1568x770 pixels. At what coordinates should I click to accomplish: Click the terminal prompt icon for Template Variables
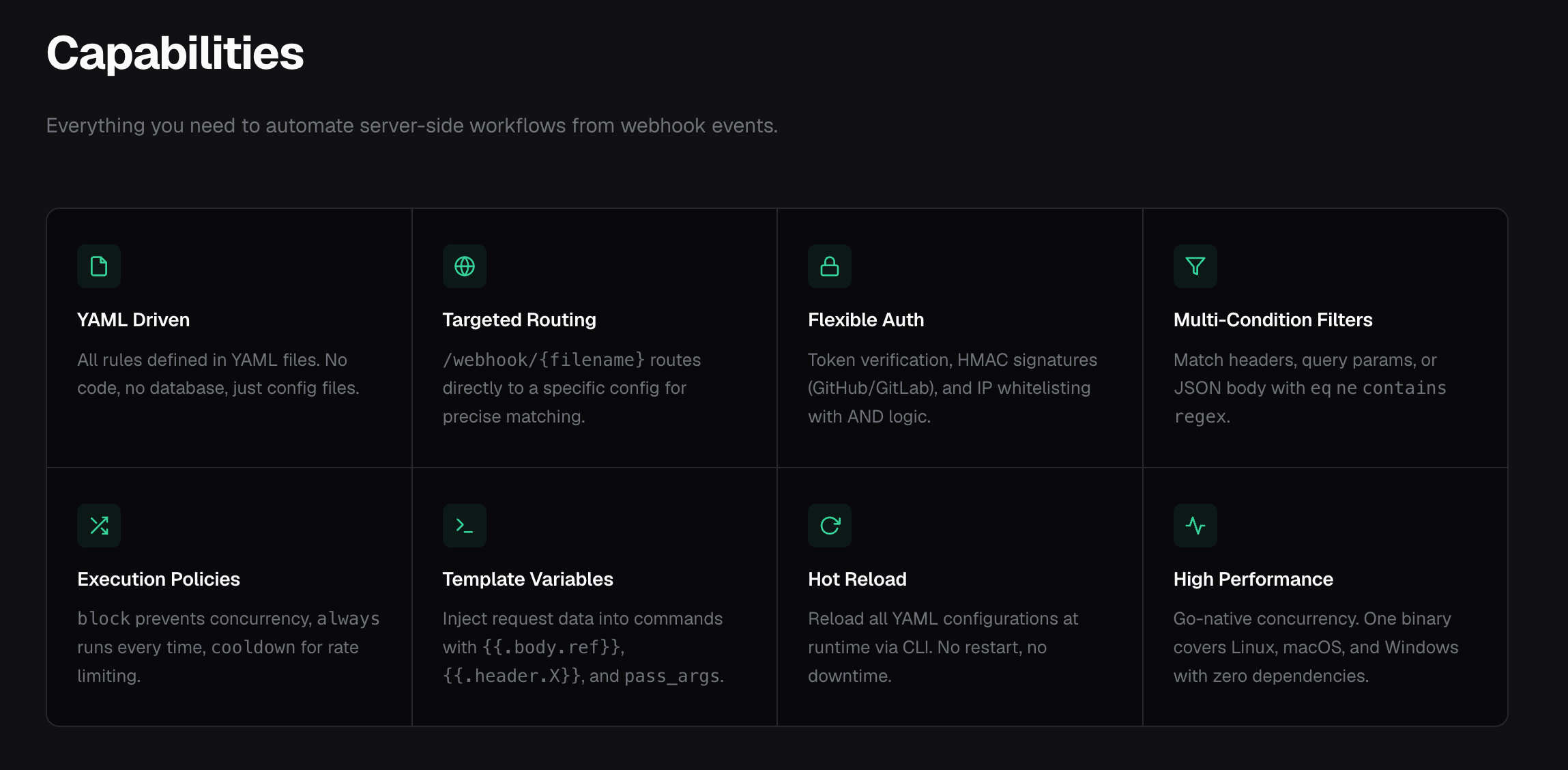[465, 526]
